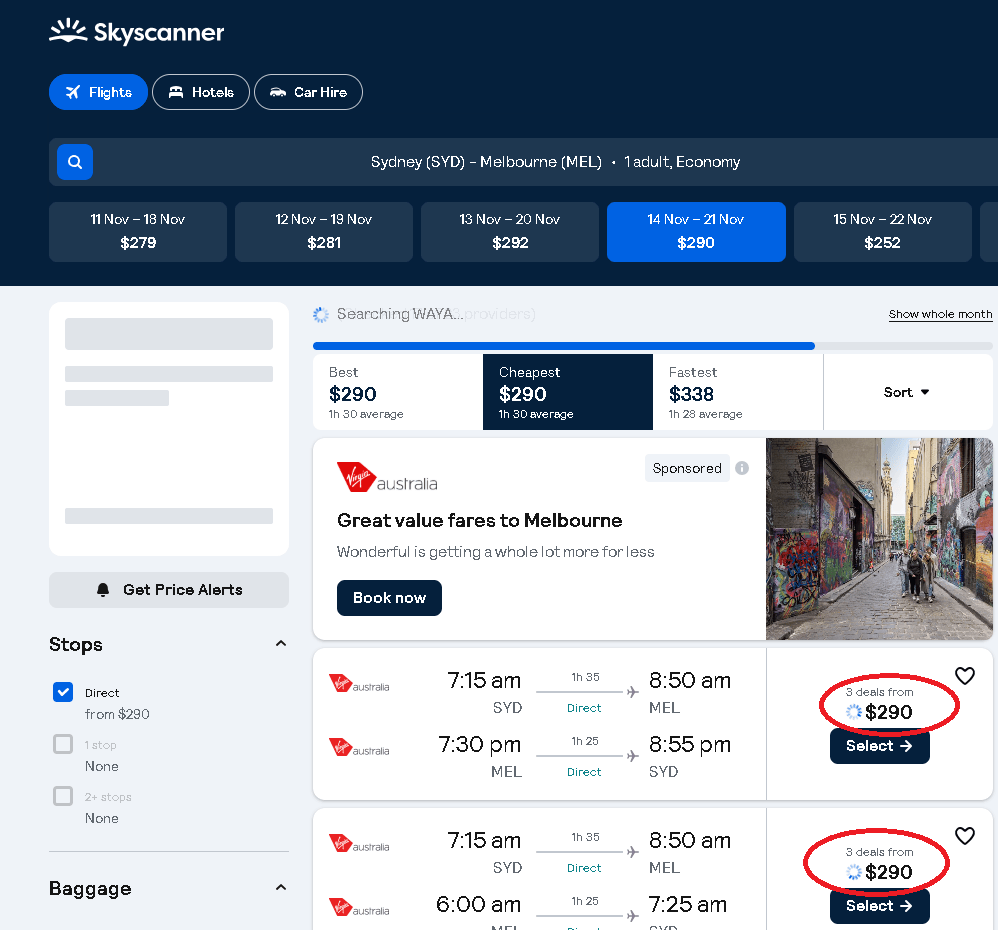Collapse the Stops filter section
The image size is (998, 930).
pyautogui.click(x=281, y=644)
